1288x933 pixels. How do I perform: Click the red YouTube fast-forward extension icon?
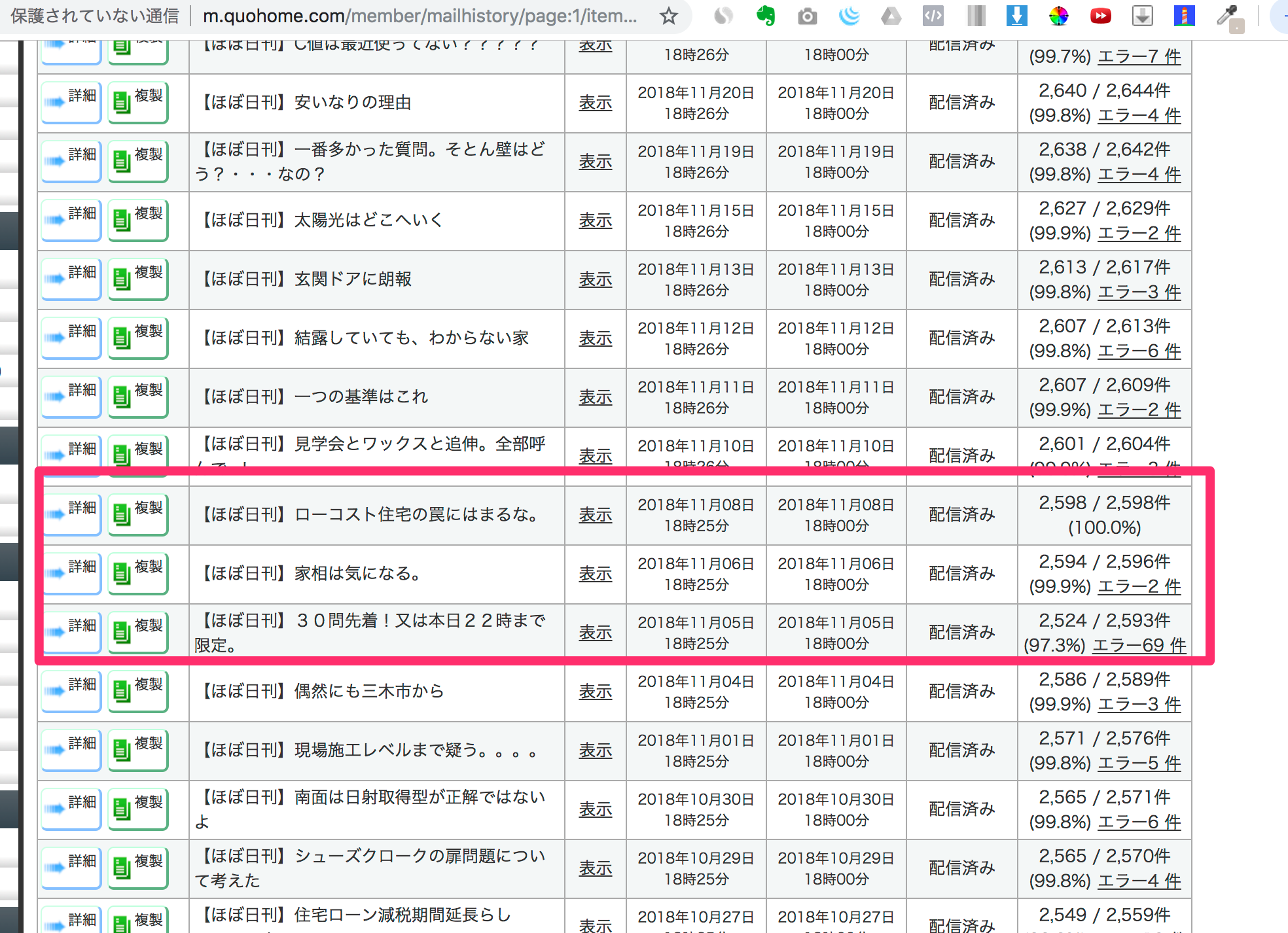point(1100,16)
